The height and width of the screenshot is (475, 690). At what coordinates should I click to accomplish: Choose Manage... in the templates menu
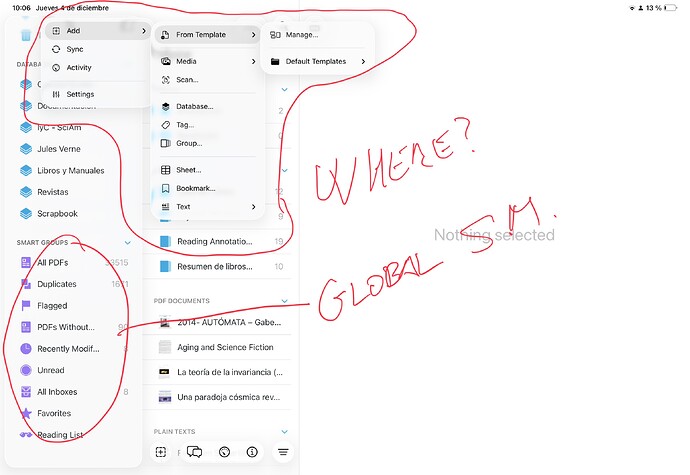pyautogui.click(x=301, y=35)
